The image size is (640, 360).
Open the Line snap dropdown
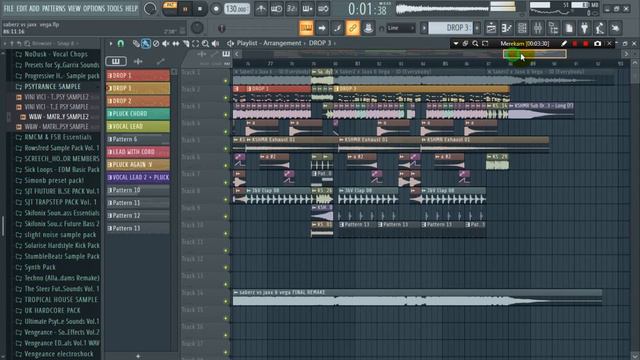coord(400,28)
